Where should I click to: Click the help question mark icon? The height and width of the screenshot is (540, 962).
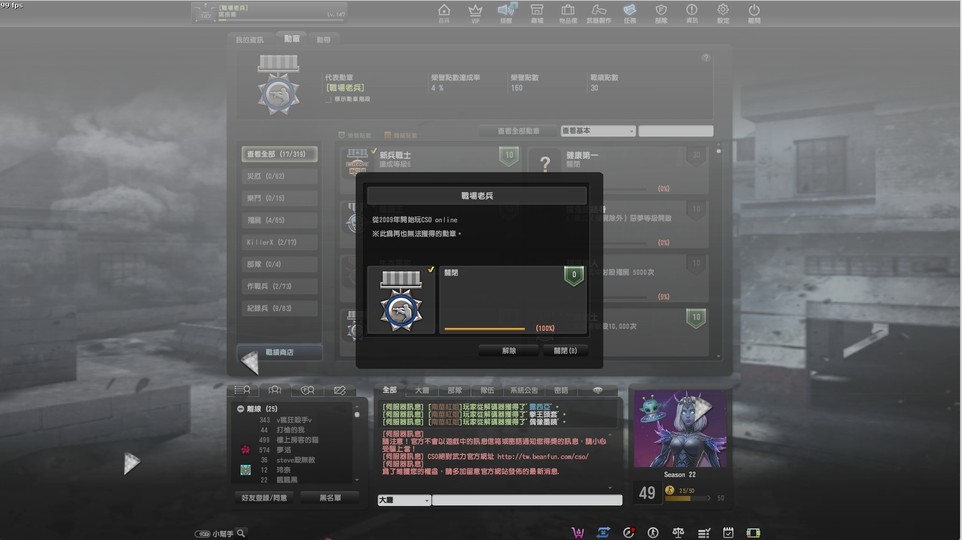[x=706, y=58]
